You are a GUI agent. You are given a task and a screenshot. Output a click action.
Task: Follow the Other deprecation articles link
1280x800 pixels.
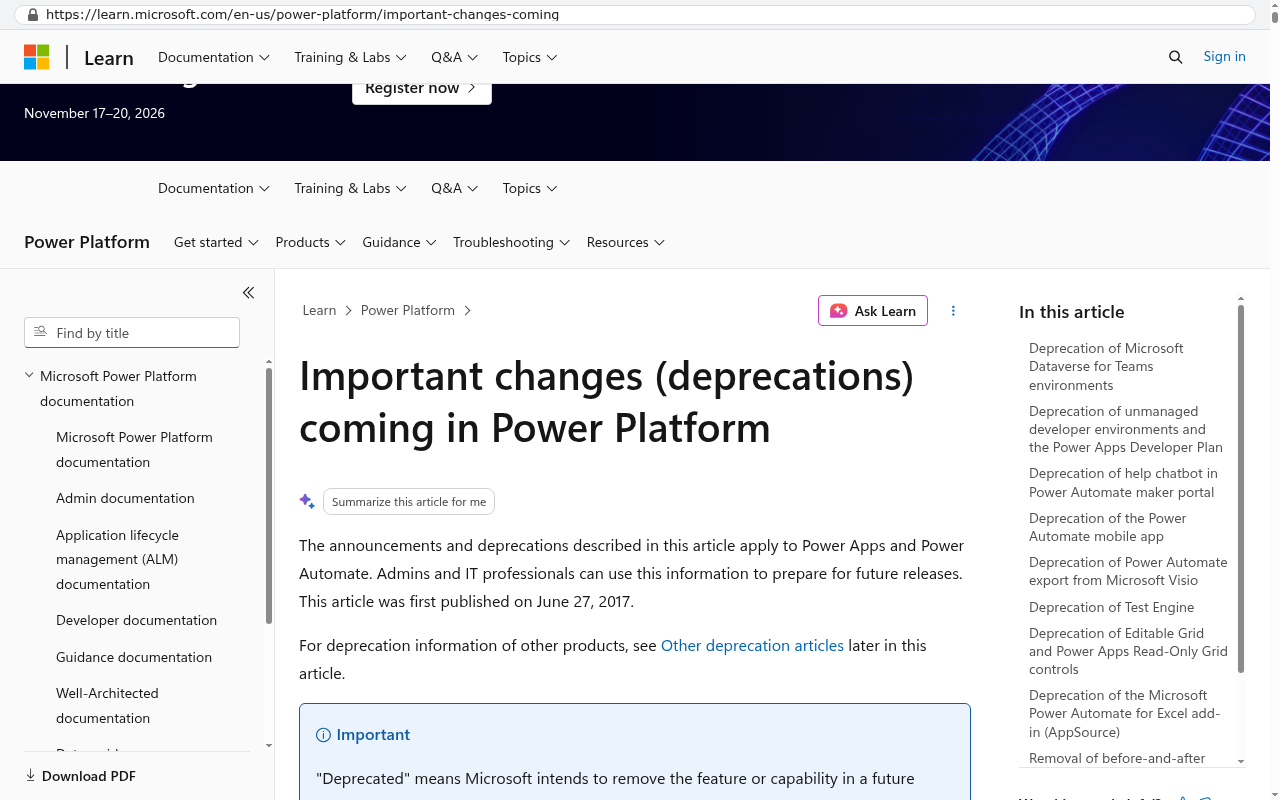click(752, 645)
